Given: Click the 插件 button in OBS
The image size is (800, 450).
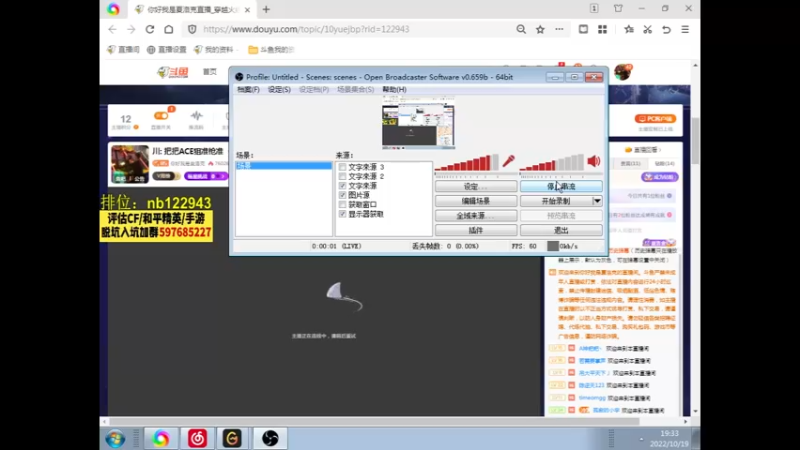Looking at the screenshot, I should (x=476, y=231).
